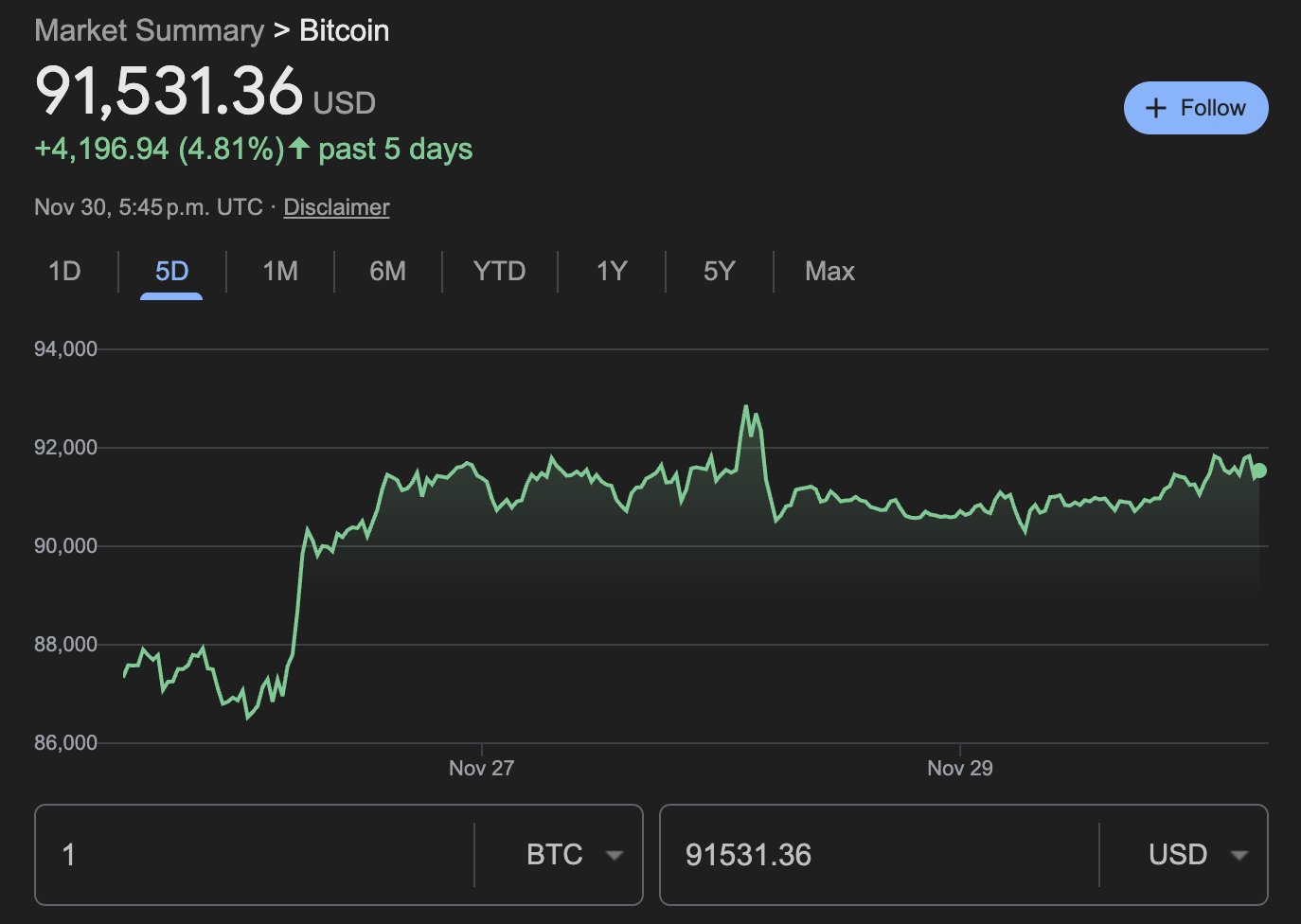1301x924 pixels.
Task: Open the USD currency dropdown arrow
Action: click(x=1239, y=855)
